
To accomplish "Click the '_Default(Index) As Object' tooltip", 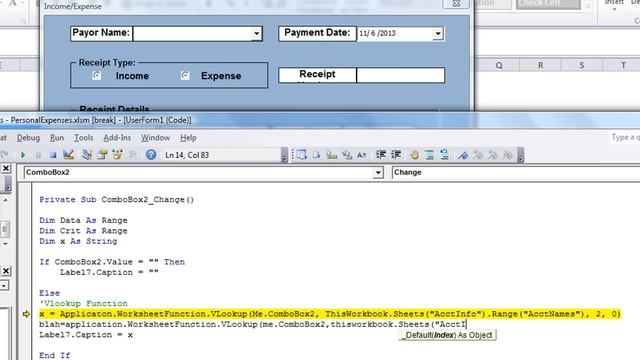I will click(x=447, y=335).
